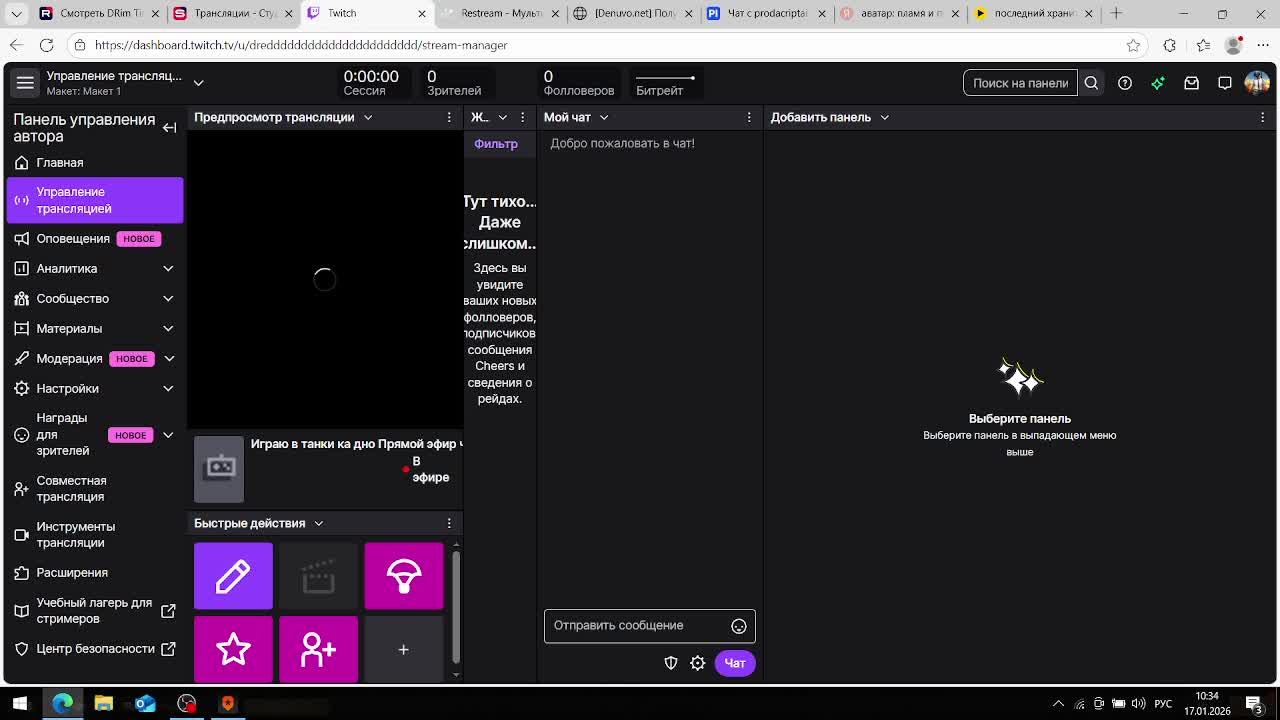
Task: Open the inbox notifications icon
Action: click(x=1191, y=83)
